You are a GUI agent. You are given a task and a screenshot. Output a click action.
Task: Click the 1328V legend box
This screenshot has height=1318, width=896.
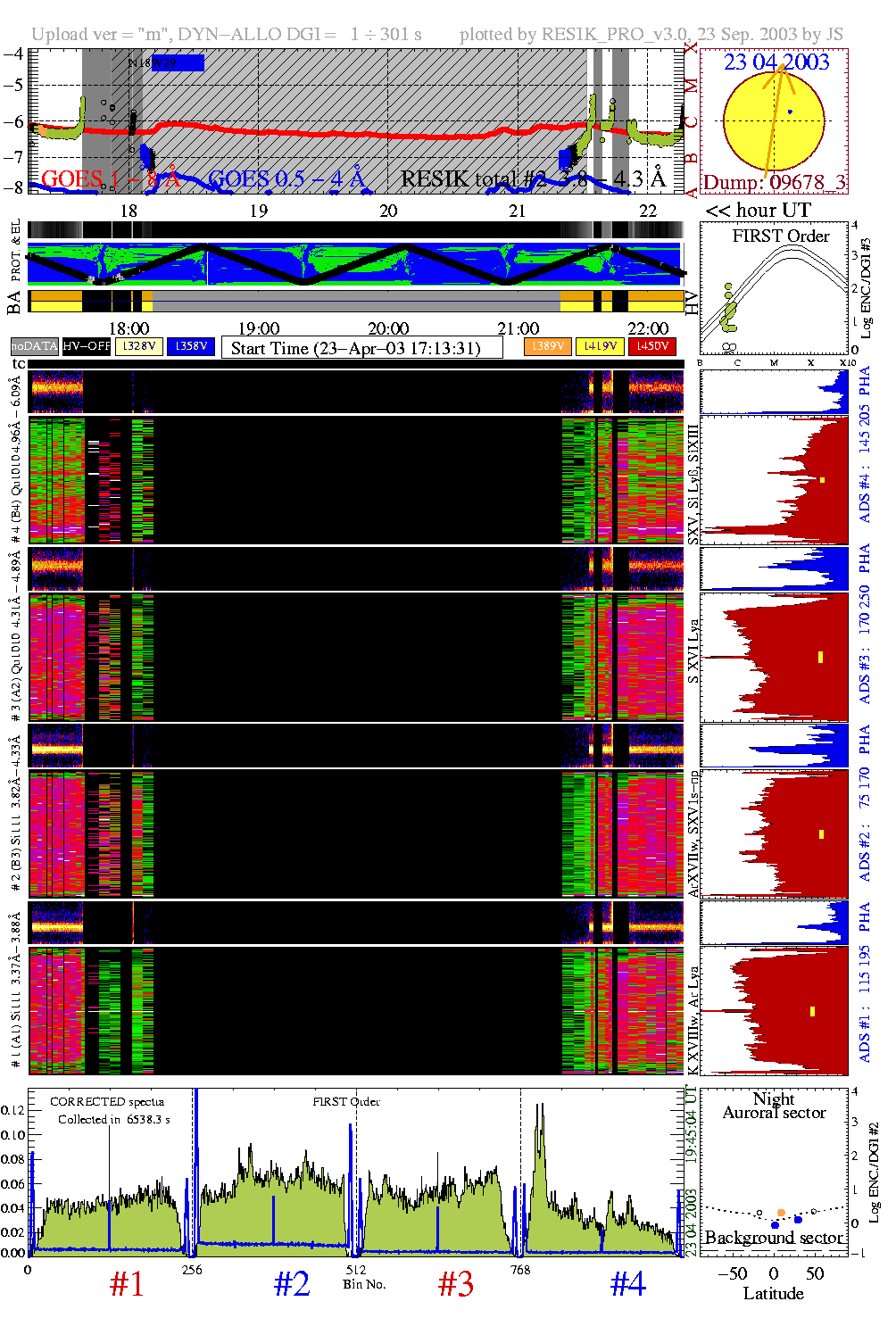click(x=139, y=346)
